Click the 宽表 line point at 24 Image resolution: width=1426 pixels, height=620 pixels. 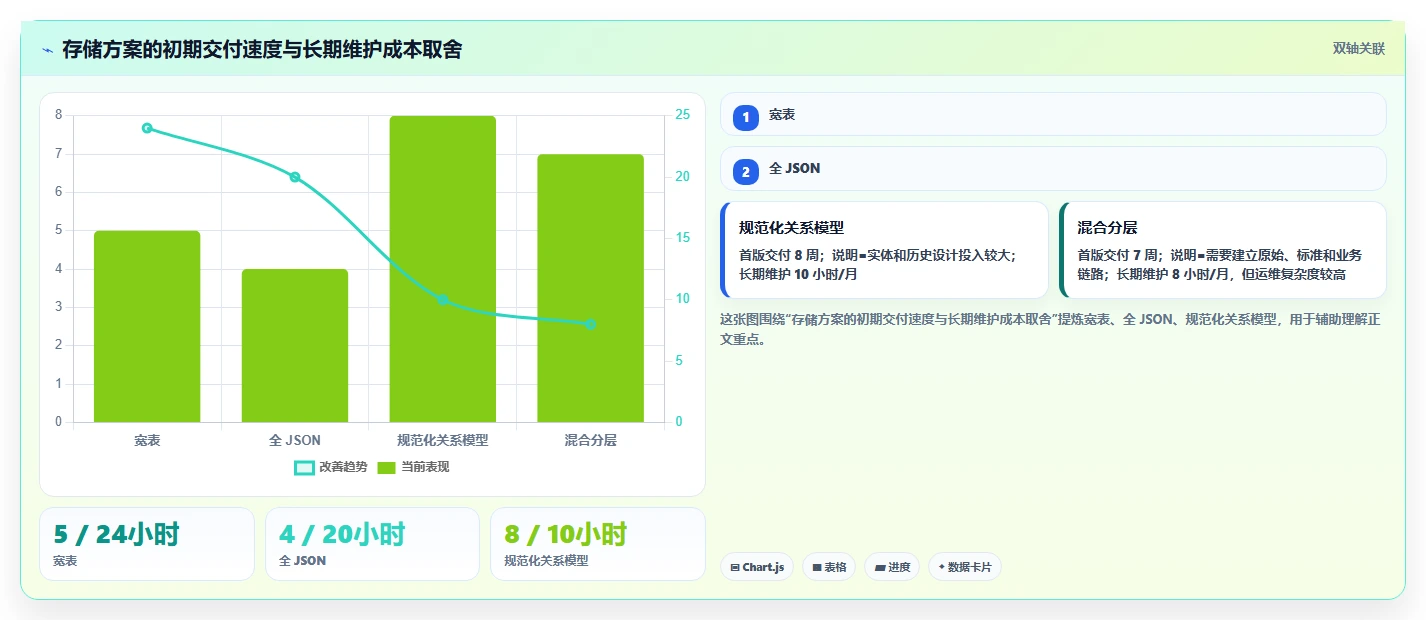click(147, 128)
